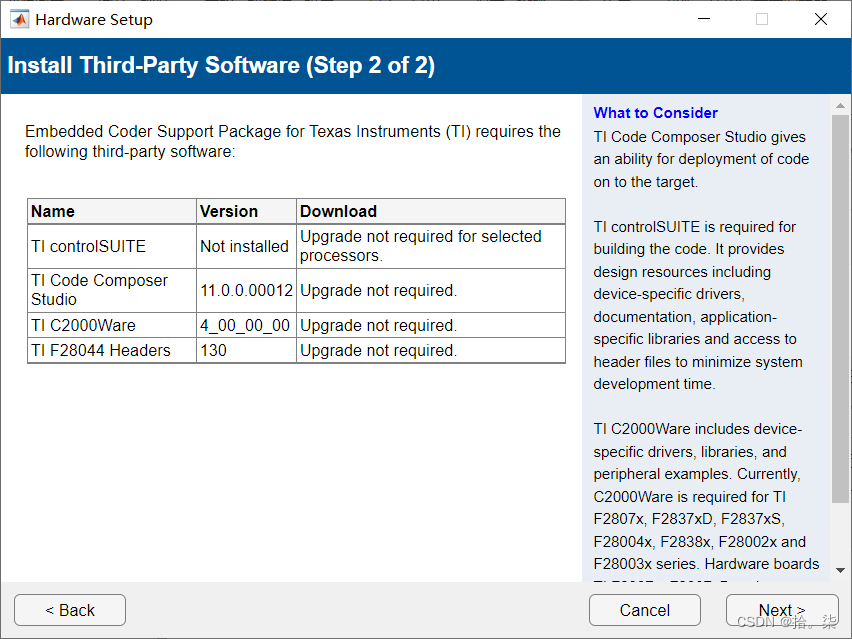
Task: Select the TI C2000Ware row name
Action: 112,325
